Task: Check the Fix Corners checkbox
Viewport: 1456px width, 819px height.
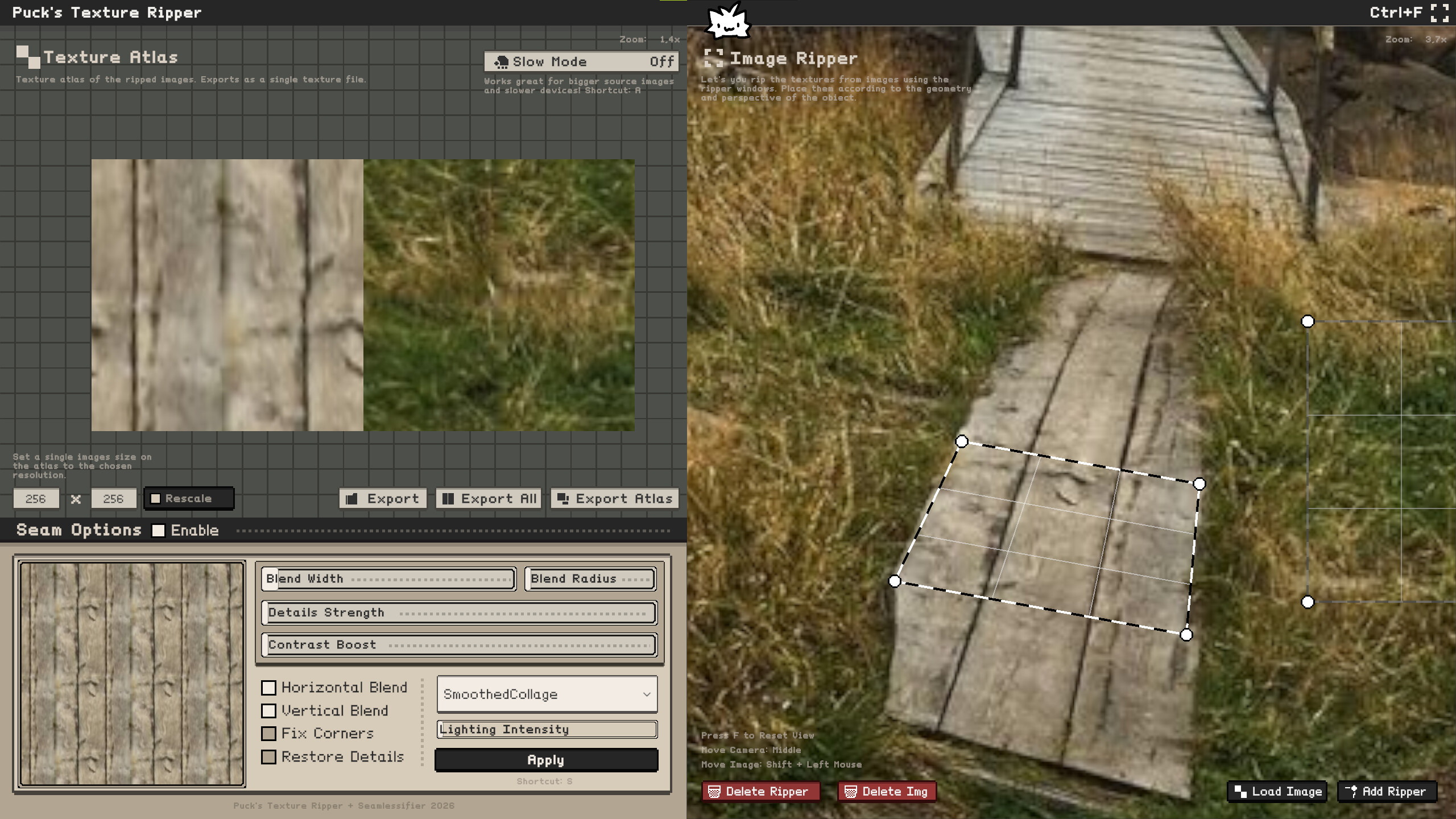Action: [268, 734]
